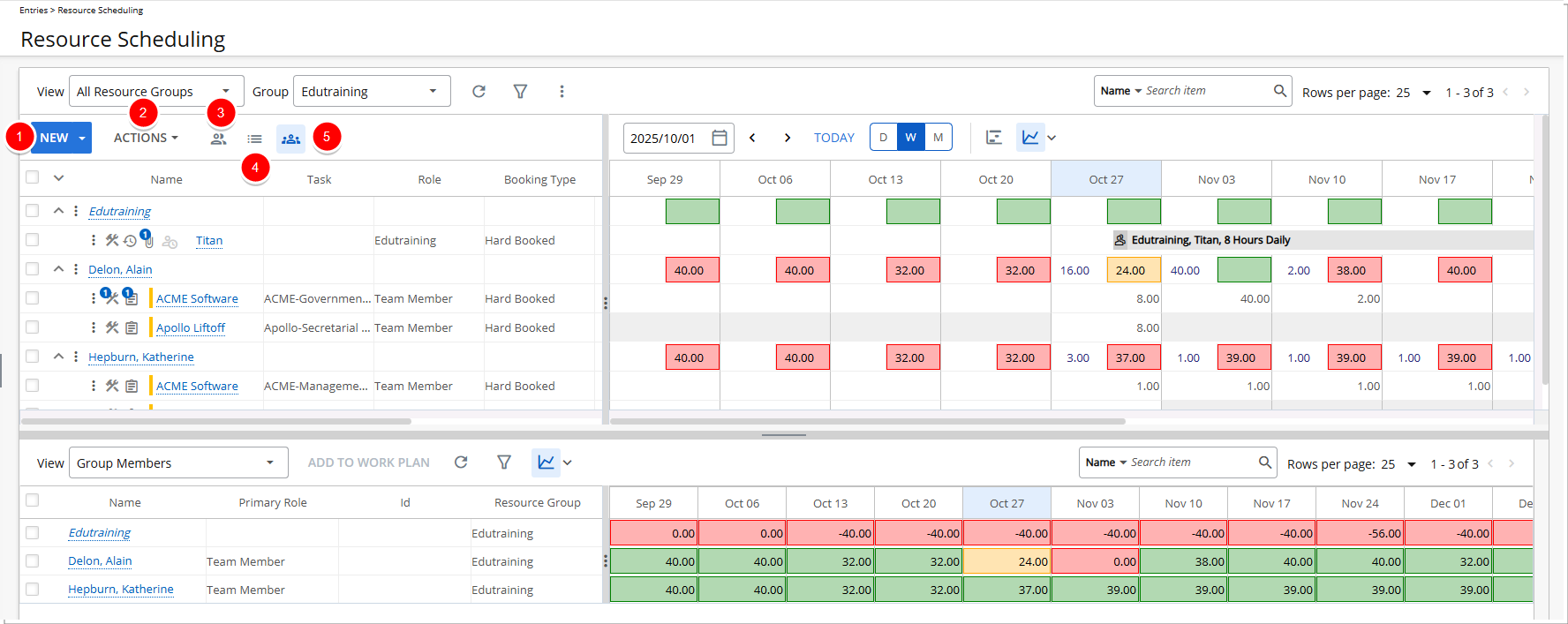
Task: Go to next period with right arrow
Action: pos(788,138)
